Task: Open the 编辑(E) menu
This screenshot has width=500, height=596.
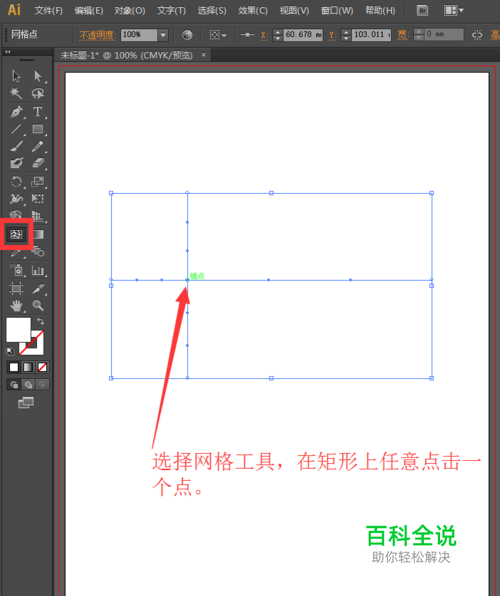Action: pyautogui.click(x=89, y=10)
